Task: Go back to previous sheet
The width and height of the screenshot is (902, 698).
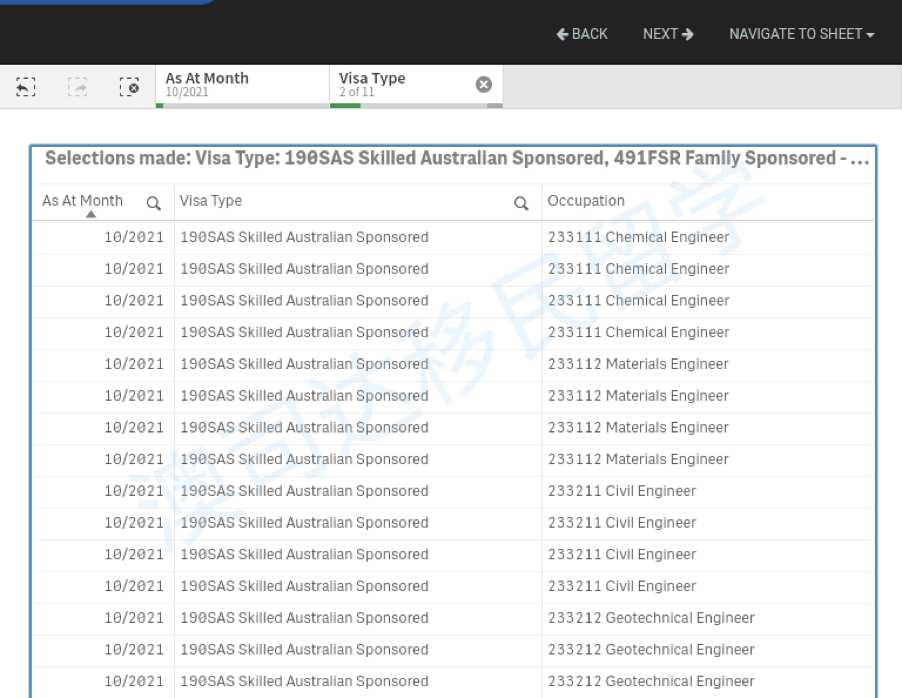Action: coord(582,34)
